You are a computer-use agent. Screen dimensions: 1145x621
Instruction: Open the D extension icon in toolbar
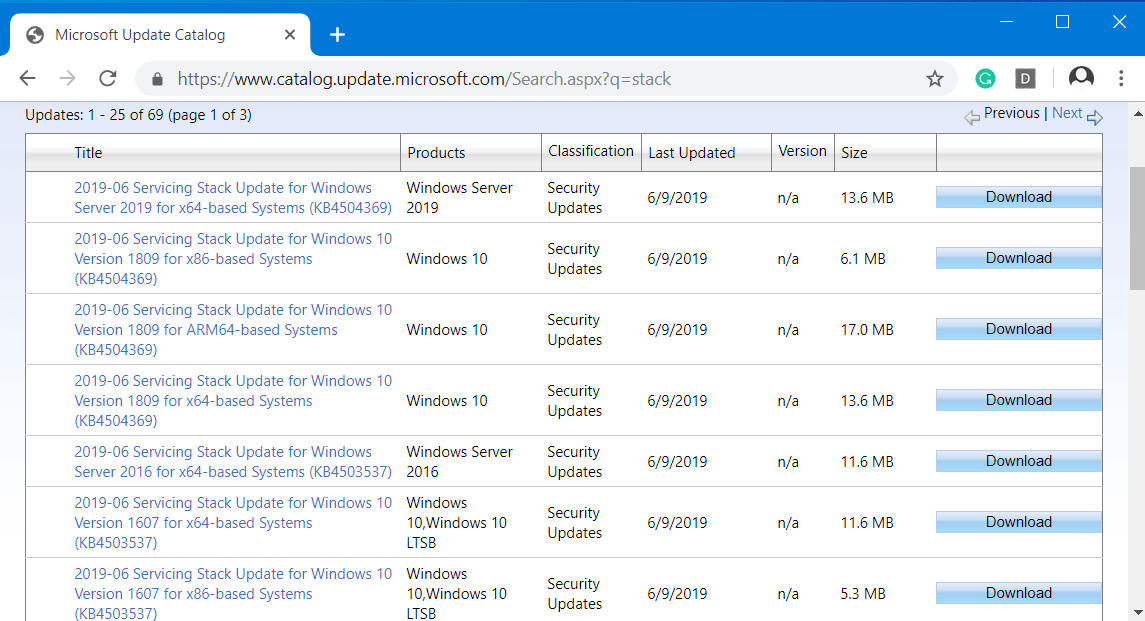pyautogui.click(x=1025, y=79)
